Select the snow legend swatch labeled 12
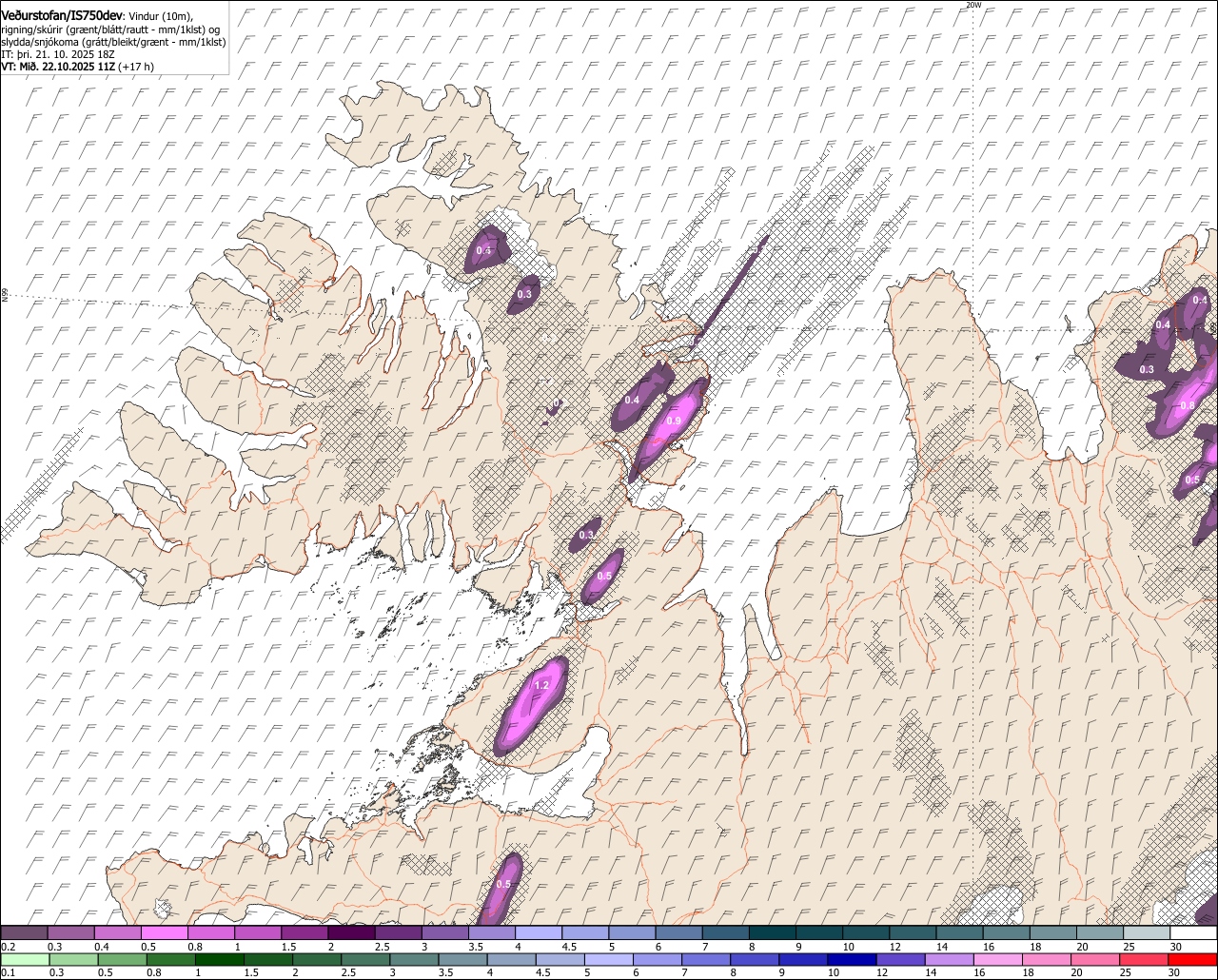1218x980 pixels. (x=913, y=932)
